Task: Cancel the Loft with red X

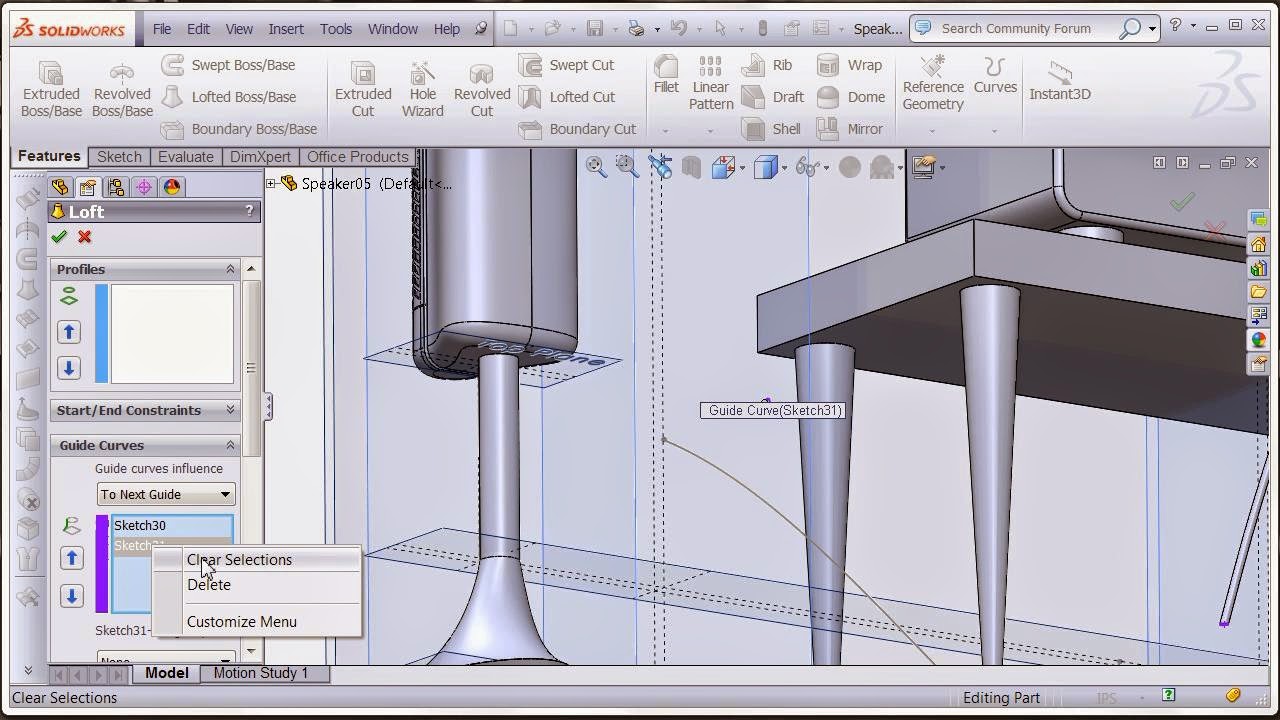Action: [x=85, y=237]
